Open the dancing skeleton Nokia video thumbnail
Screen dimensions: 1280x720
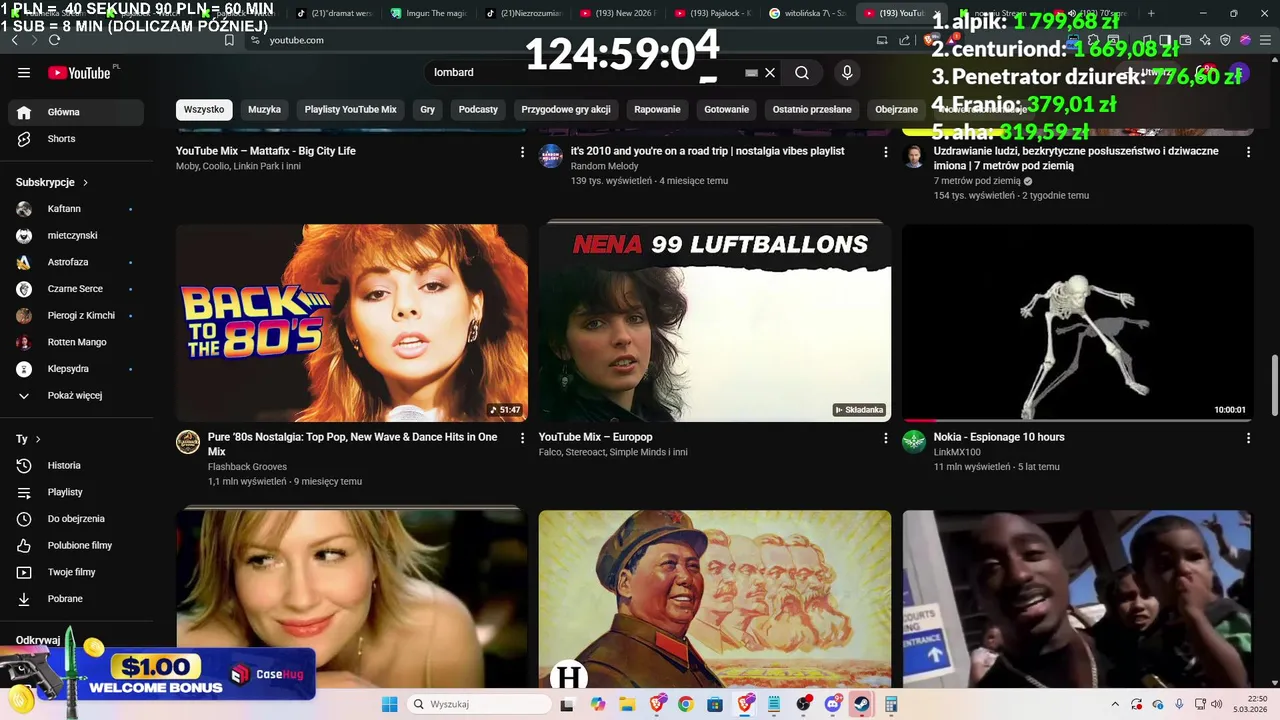(x=1078, y=323)
